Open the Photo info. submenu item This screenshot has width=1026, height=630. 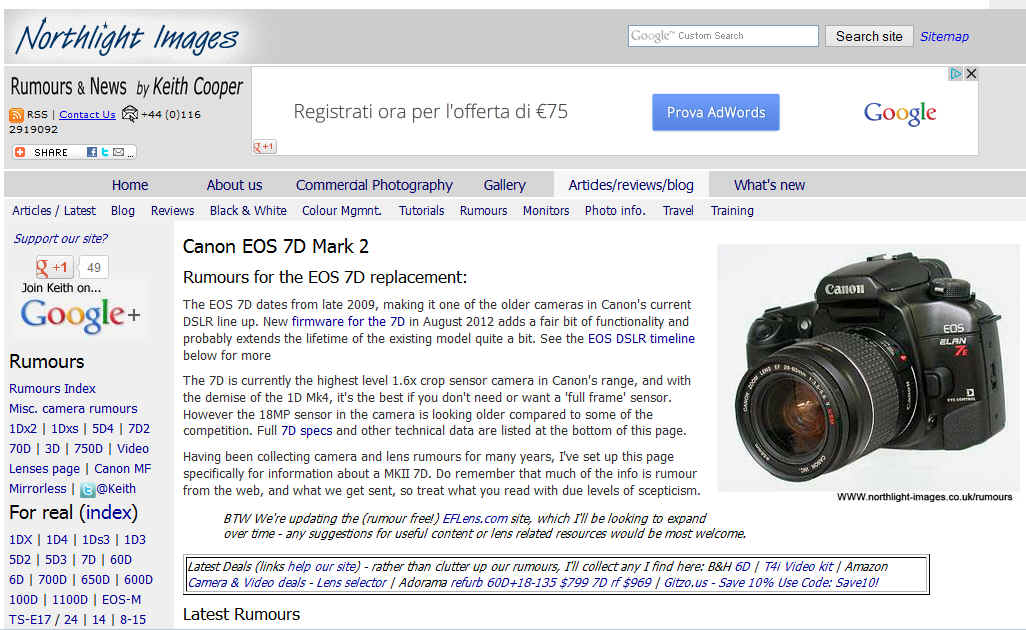coord(615,211)
